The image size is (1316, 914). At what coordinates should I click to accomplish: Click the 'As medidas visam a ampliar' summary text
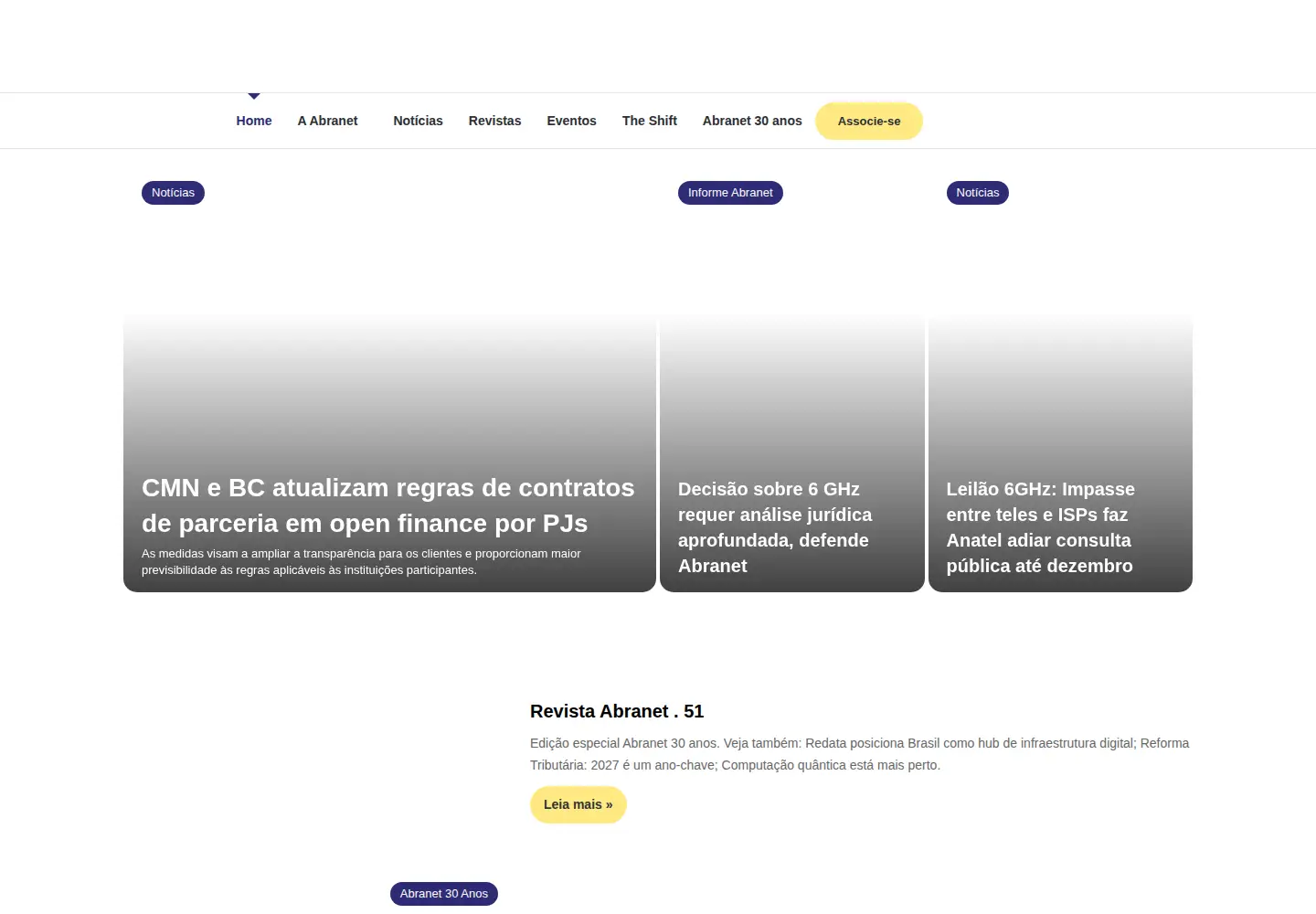pyautogui.click(x=361, y=561)
